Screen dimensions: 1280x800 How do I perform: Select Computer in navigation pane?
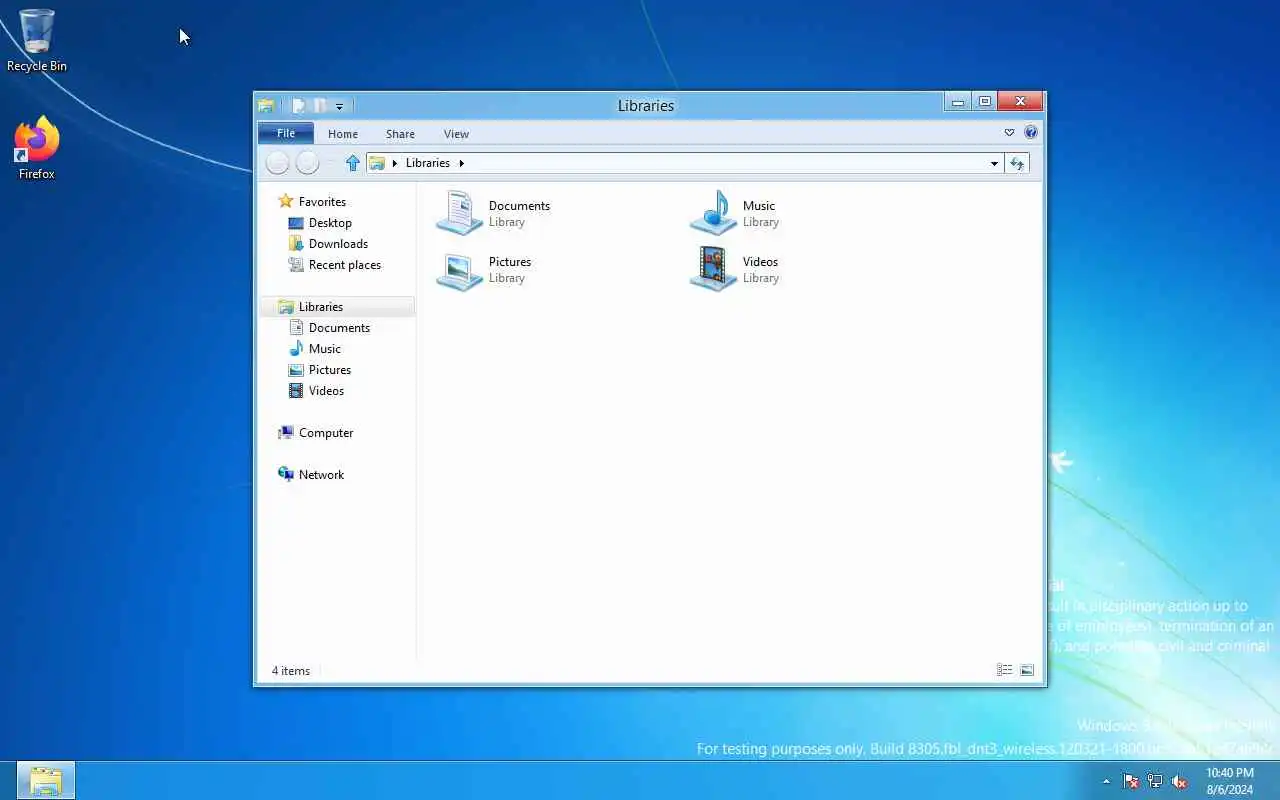coord(326,432)
